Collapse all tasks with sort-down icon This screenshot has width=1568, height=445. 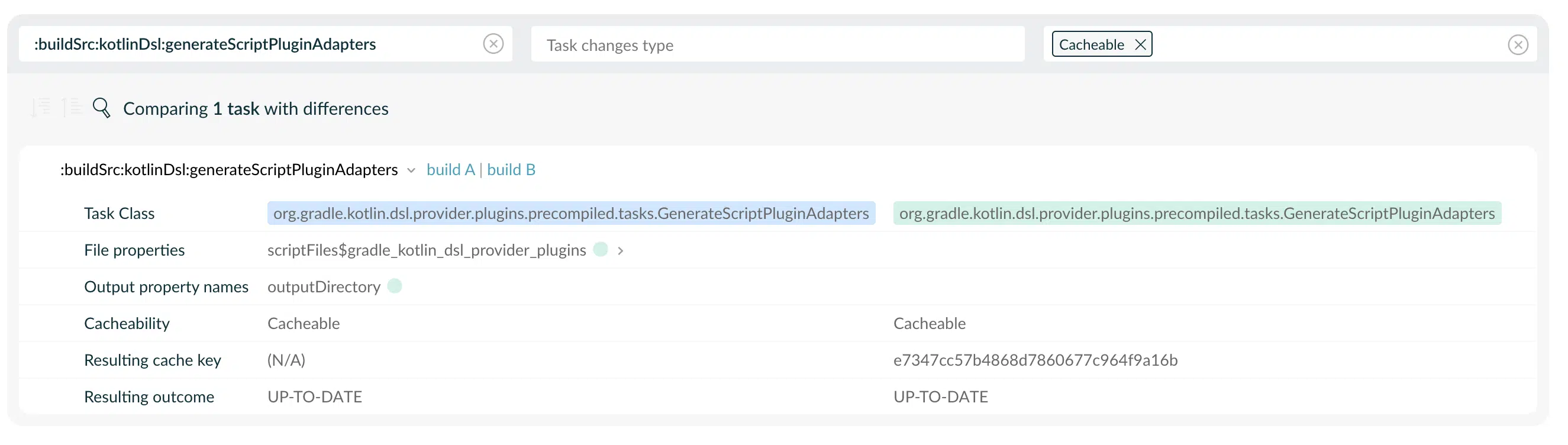coord(41,107)
